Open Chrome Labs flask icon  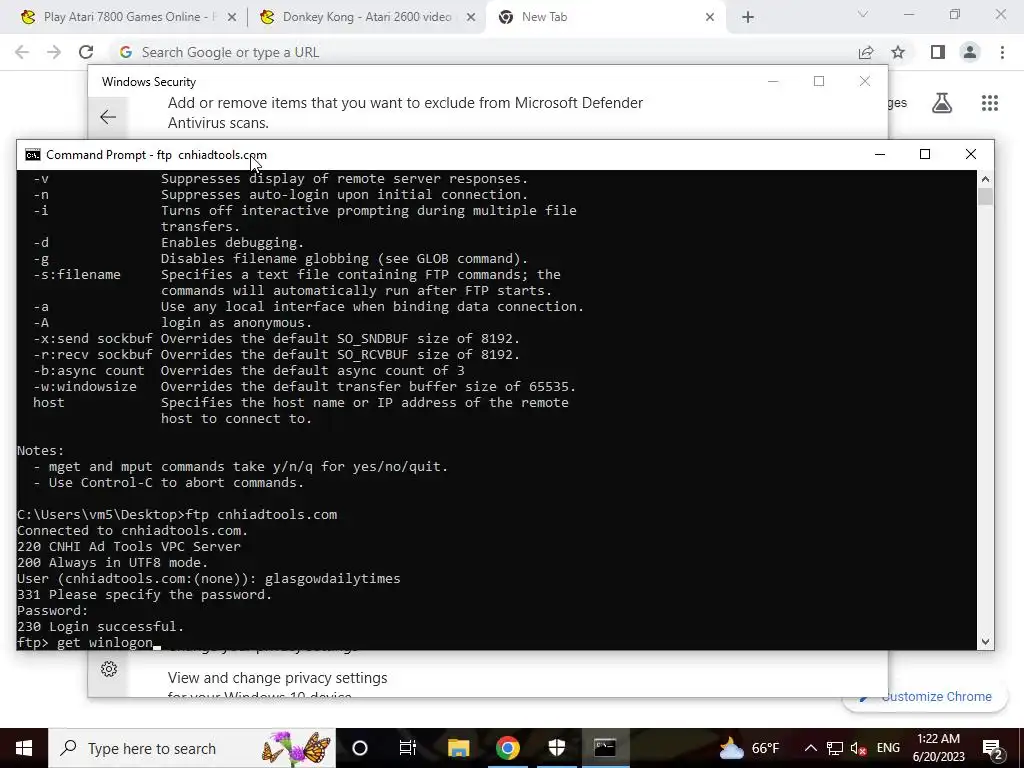(942, 103)
